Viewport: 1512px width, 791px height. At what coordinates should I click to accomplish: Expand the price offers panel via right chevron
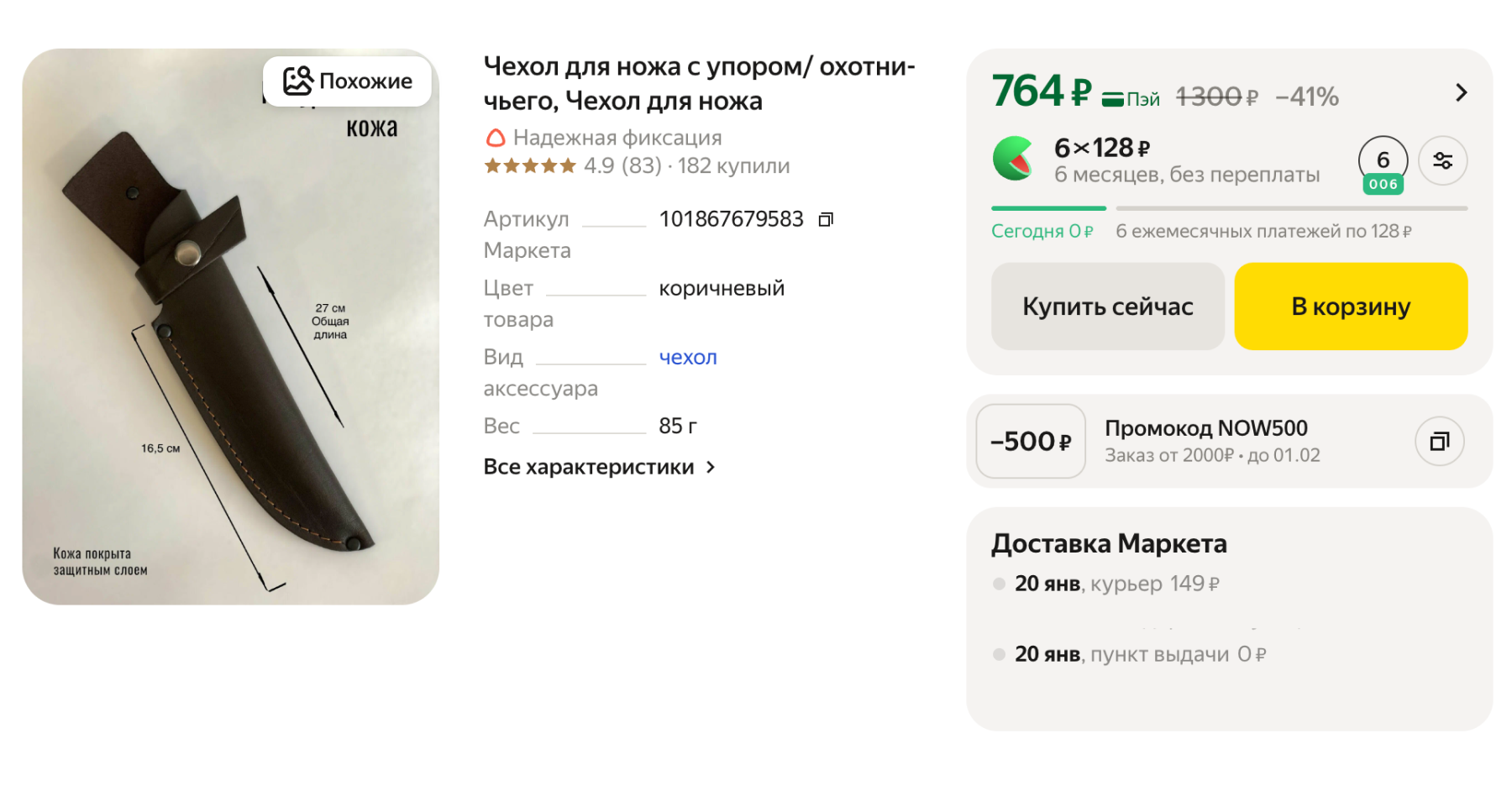click(1462, 92)
